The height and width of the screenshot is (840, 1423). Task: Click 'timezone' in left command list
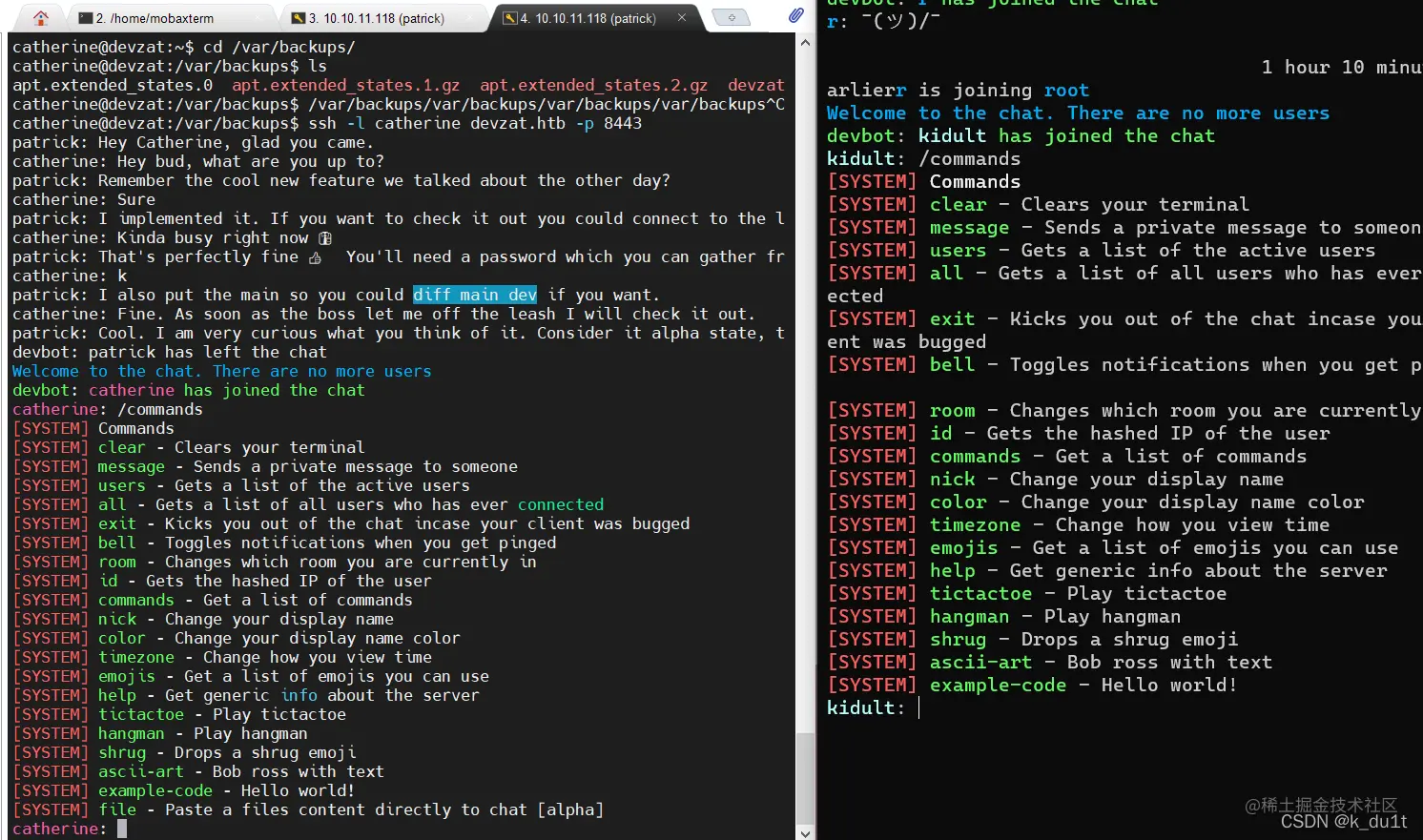click(x=136, y=657)
